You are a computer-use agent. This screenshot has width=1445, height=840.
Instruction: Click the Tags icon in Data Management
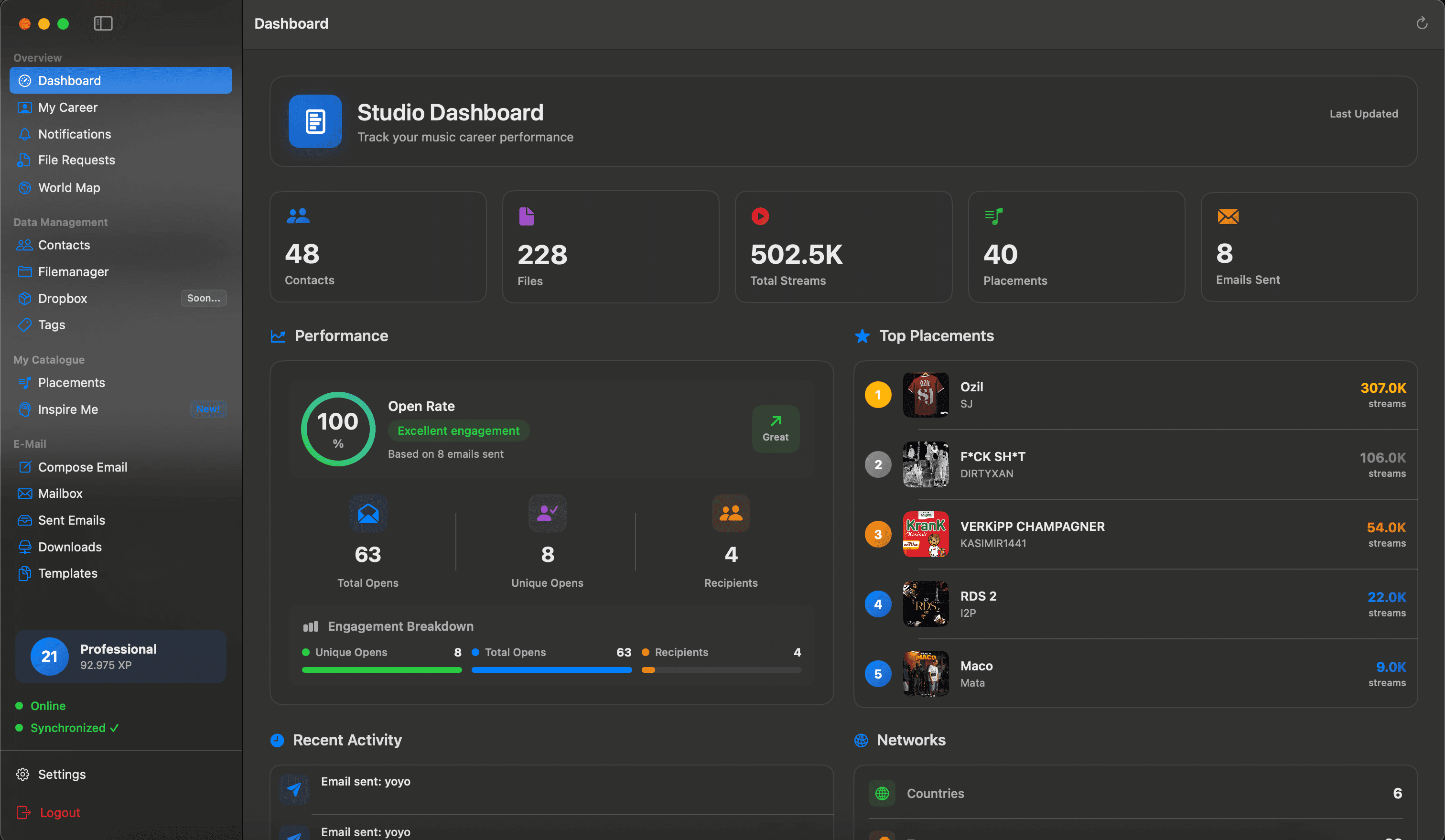25,324
